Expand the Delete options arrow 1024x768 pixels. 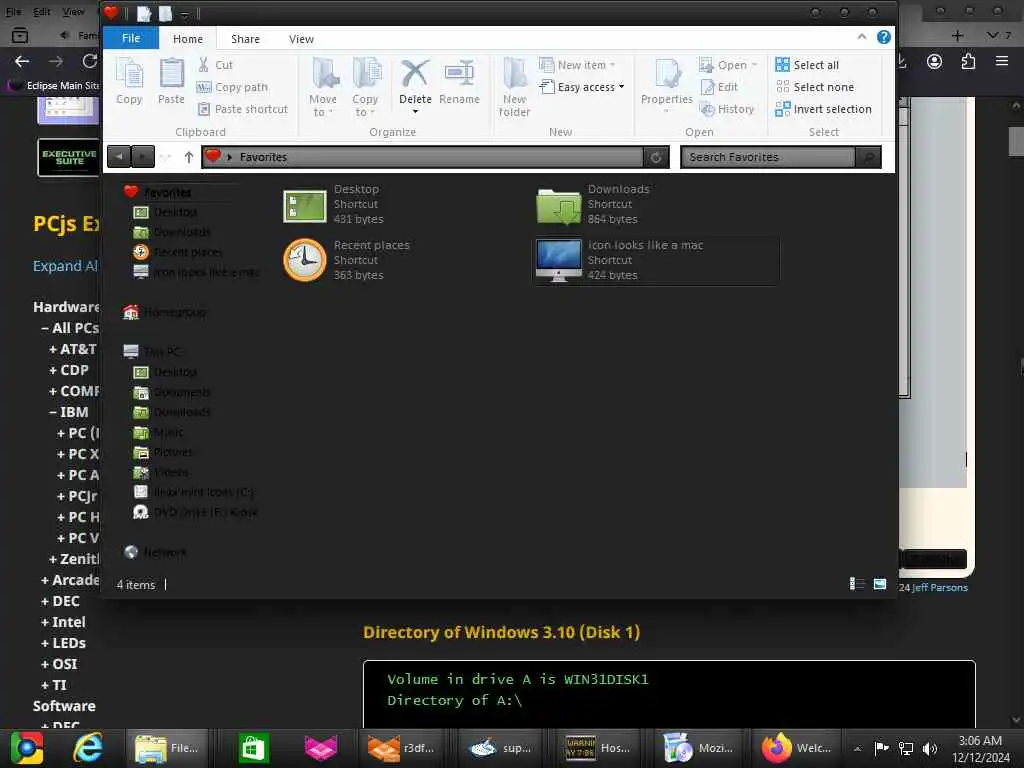pos(415,112)
